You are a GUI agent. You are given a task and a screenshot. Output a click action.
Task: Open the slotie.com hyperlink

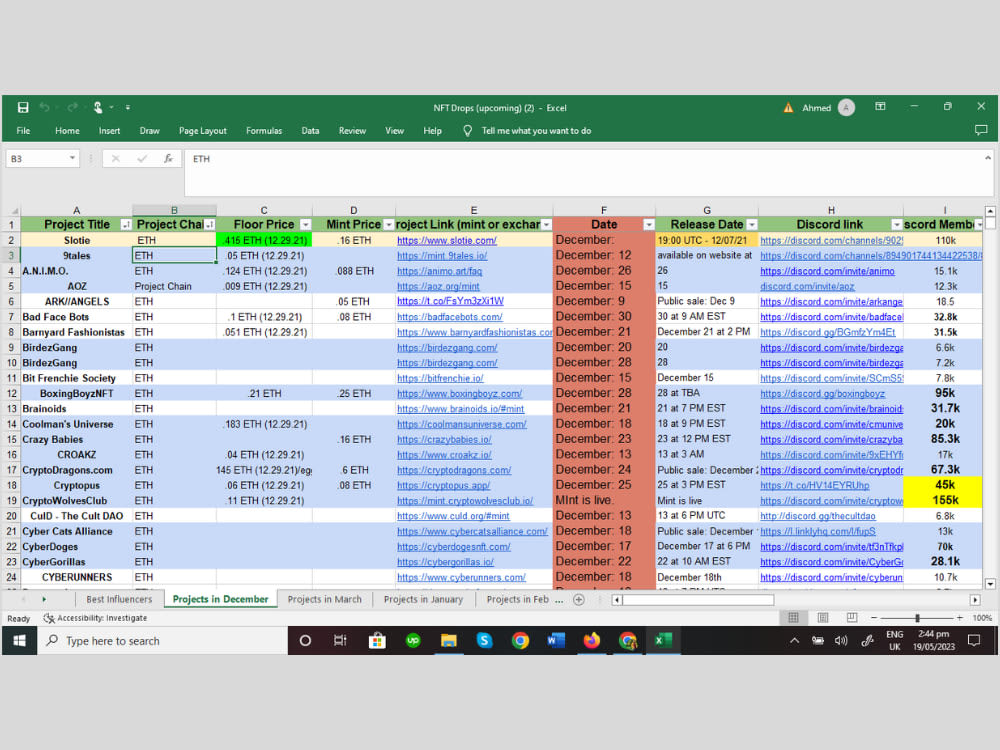(446, 240)
